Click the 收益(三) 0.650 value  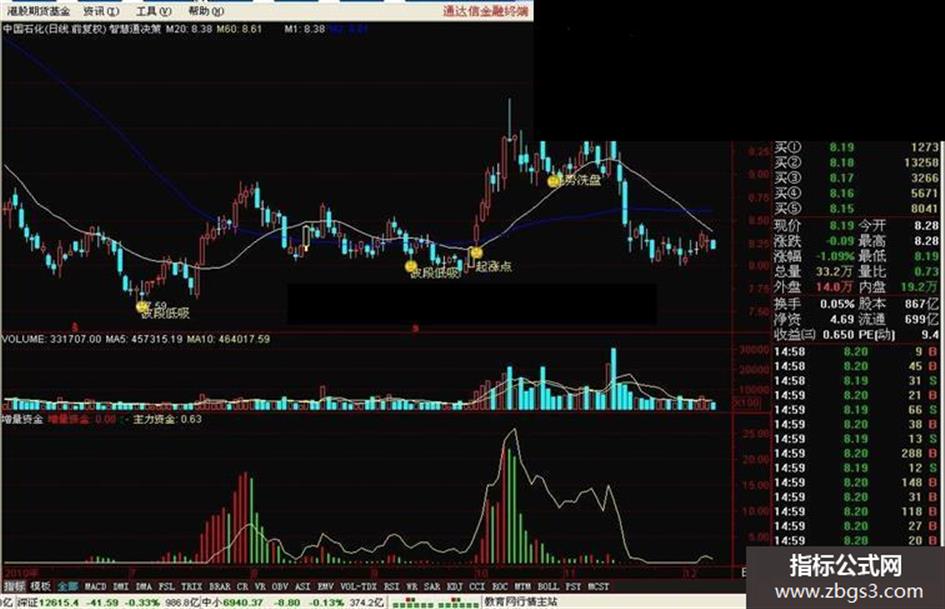pyautogui.click(x=838, y=334)
